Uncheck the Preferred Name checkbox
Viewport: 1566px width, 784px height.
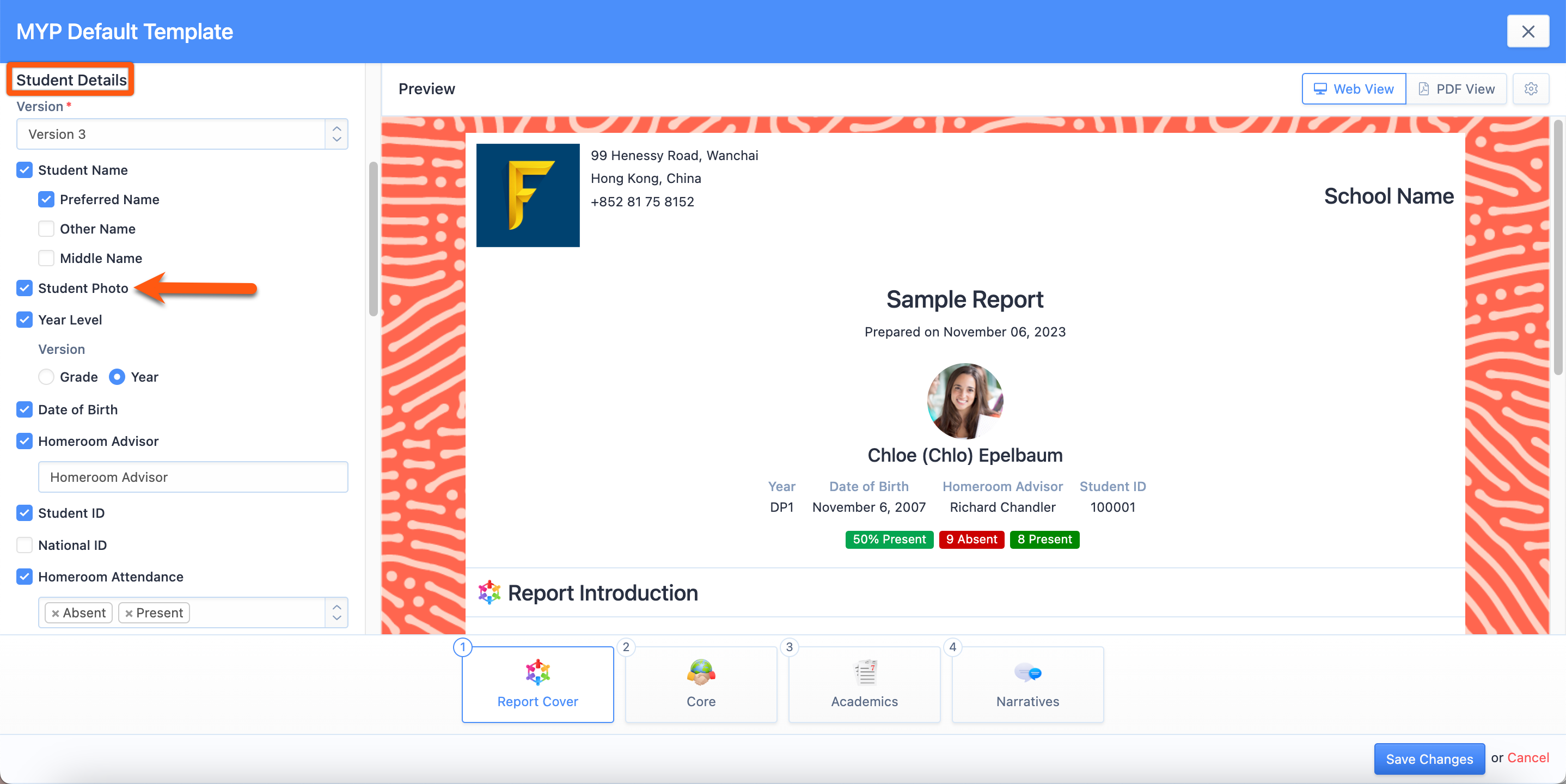point(46,199)
